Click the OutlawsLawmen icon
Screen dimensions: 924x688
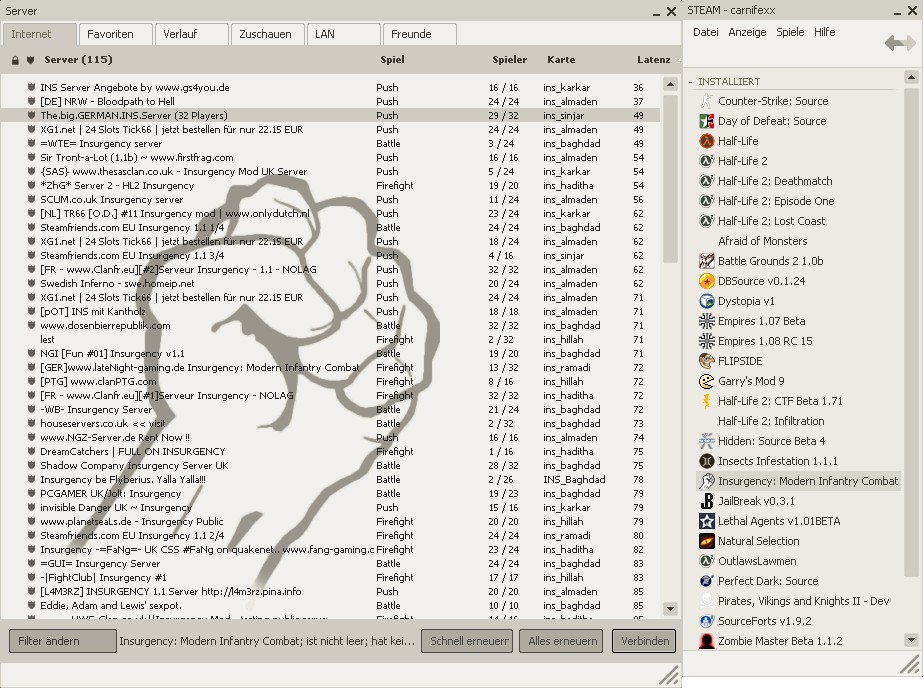(x=706, y=561)
